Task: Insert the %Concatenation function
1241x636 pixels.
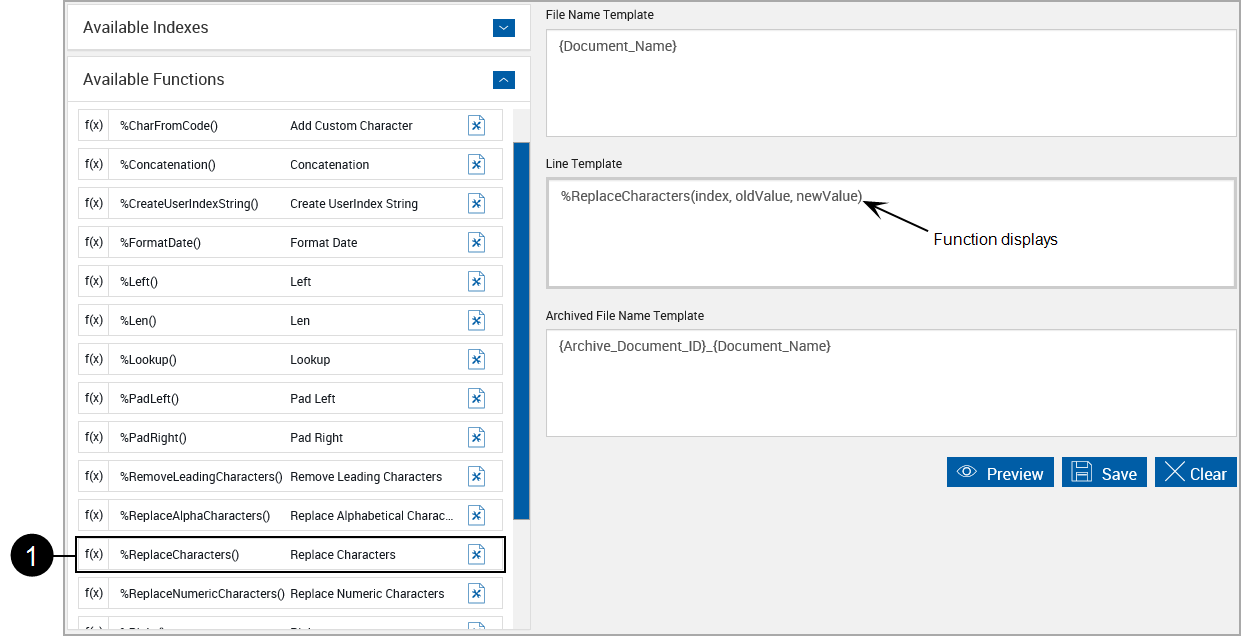Action: point(477,164)
